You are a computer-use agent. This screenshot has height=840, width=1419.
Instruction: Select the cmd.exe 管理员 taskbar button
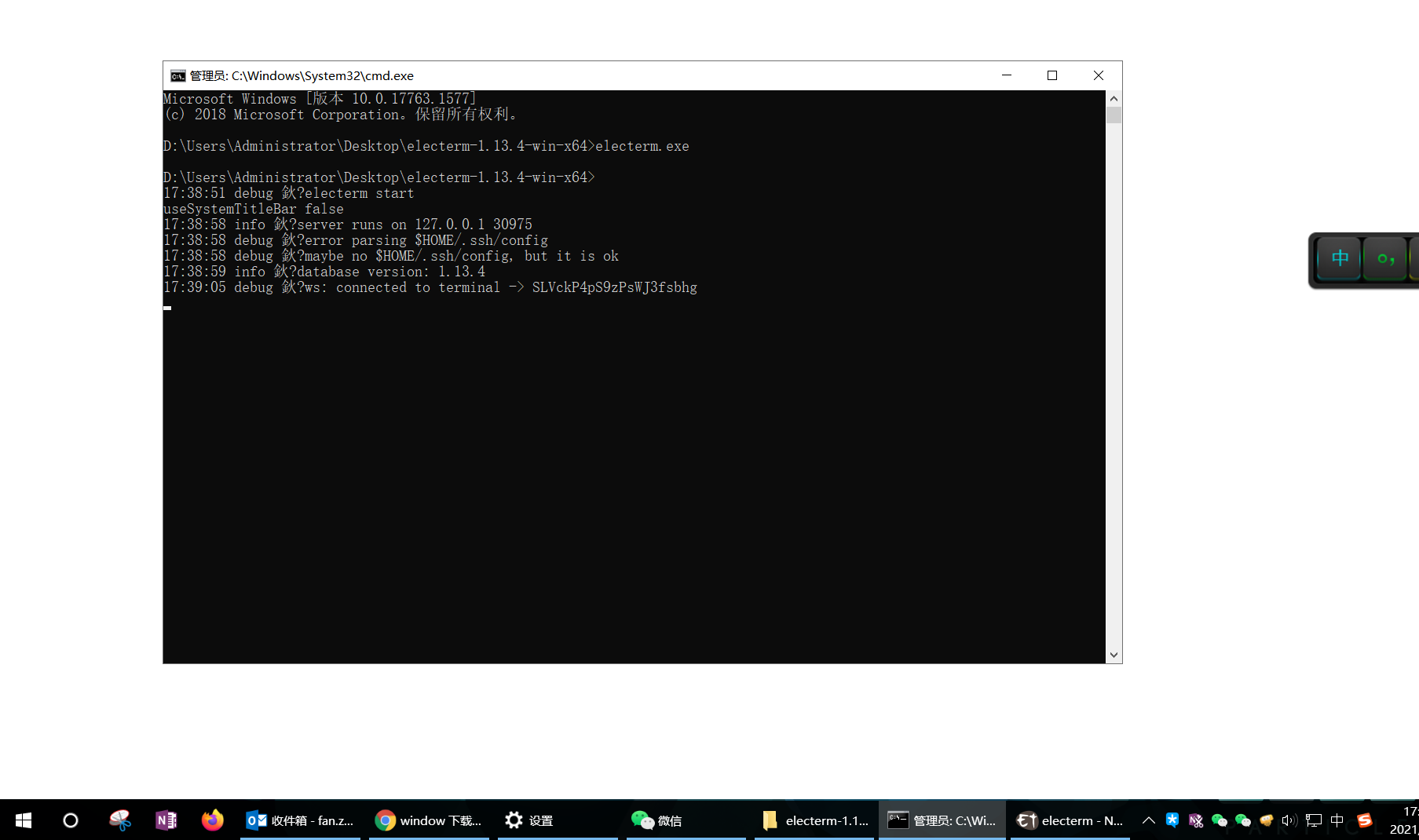click(942, 820)
